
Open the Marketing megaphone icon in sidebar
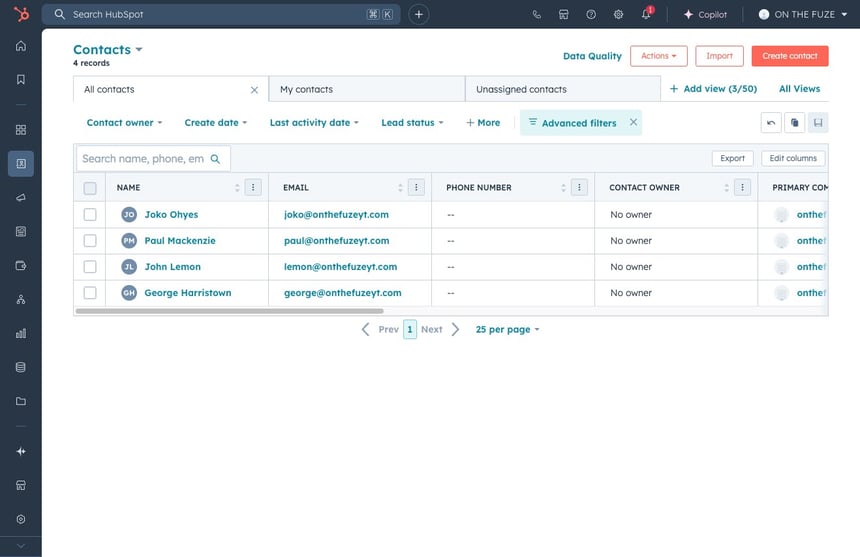coord(21,197)
